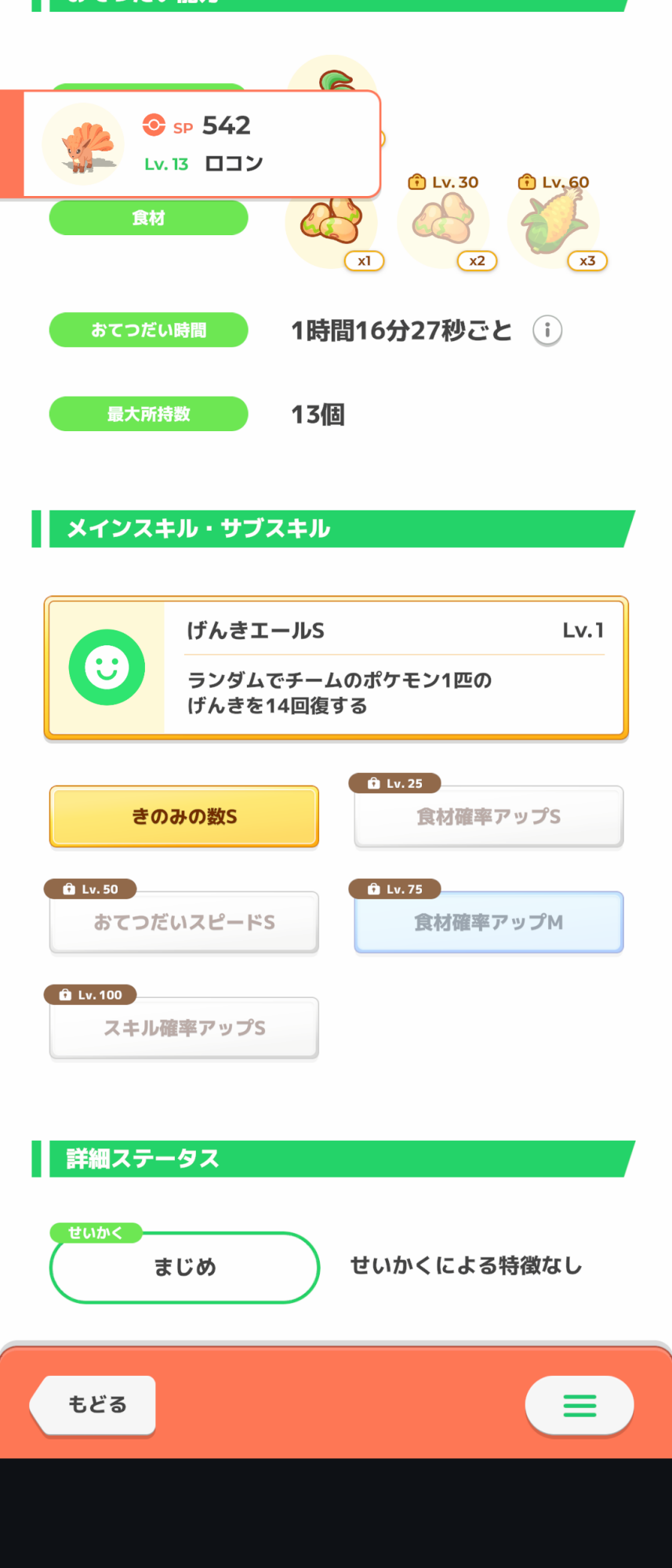Open the げんきエールS main skill card
This screenshot has height=1568, width=672.
(394, 668)
